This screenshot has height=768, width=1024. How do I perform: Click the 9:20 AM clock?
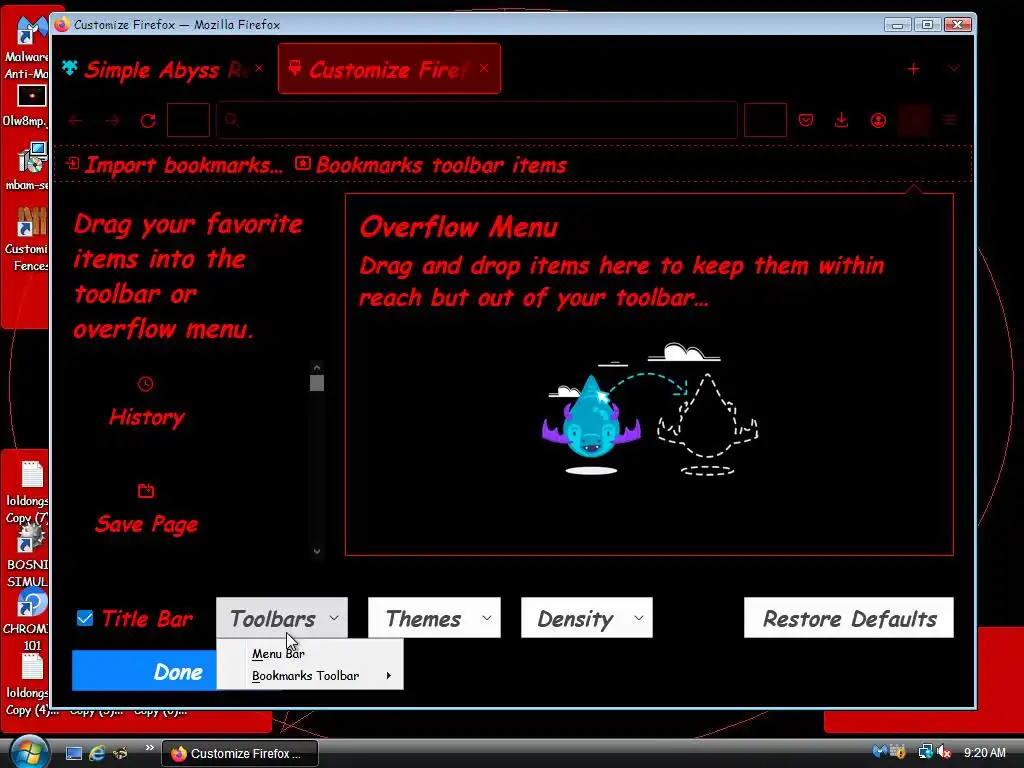click(984, 752)
